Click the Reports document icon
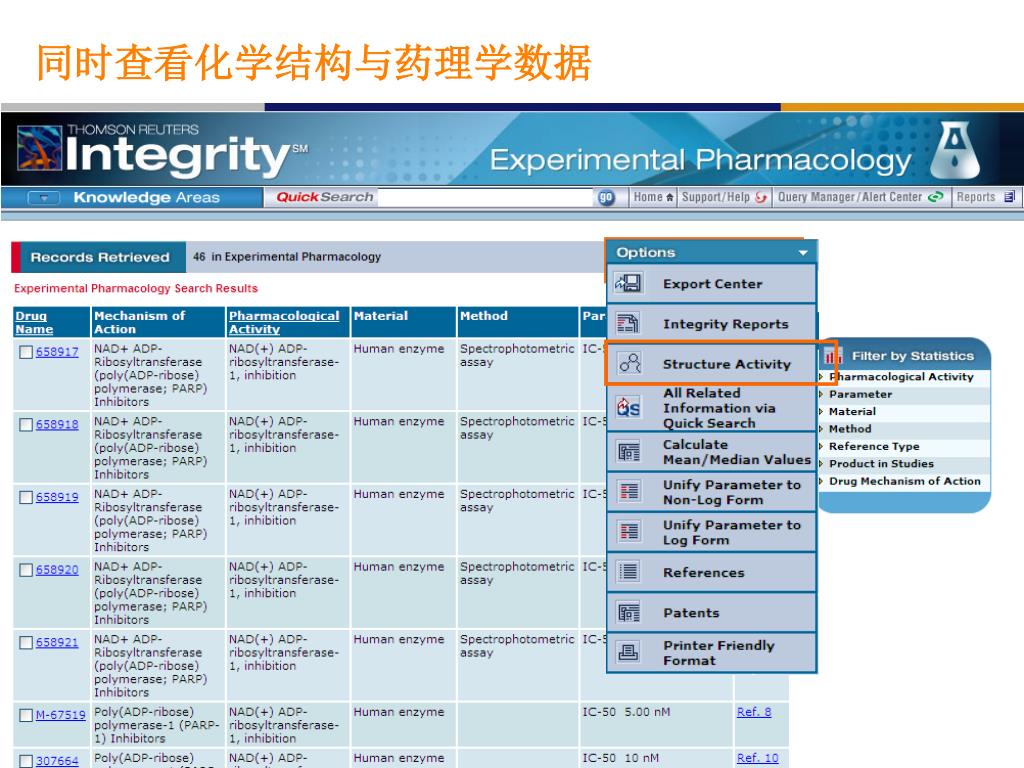The image size is (1024, 768). 1009,197
